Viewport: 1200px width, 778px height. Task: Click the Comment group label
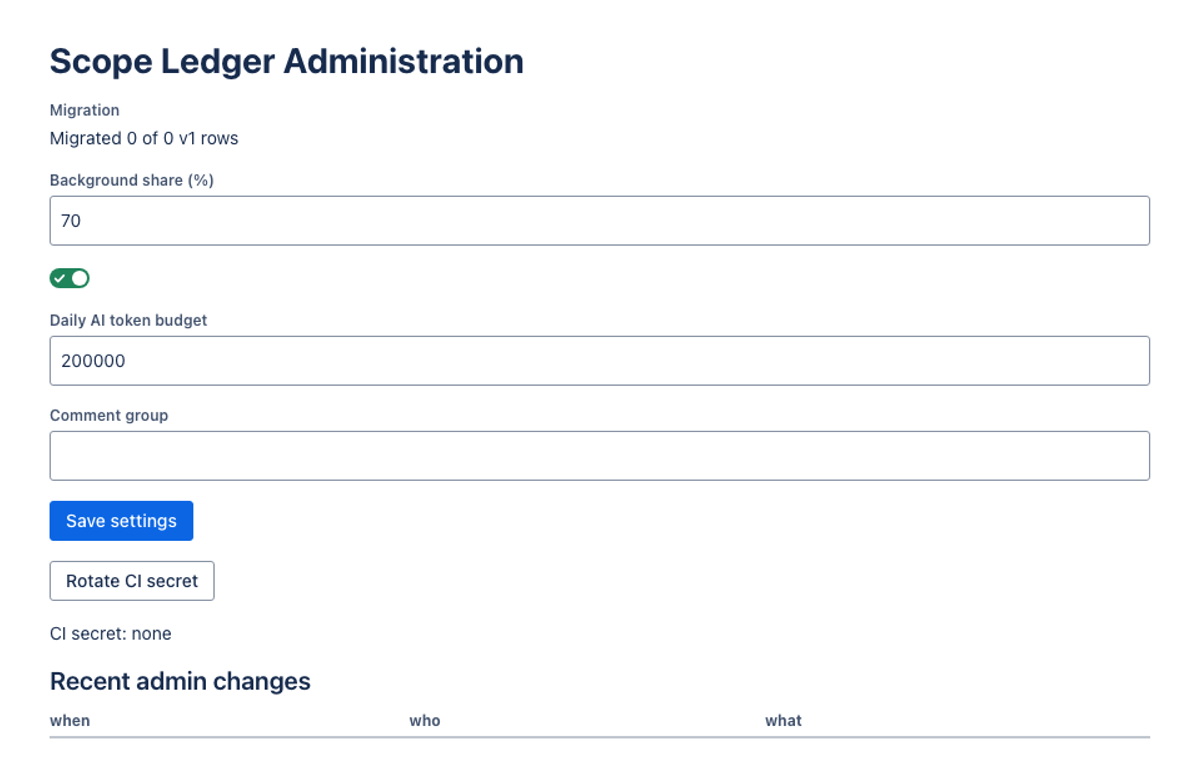click(109, 415)
